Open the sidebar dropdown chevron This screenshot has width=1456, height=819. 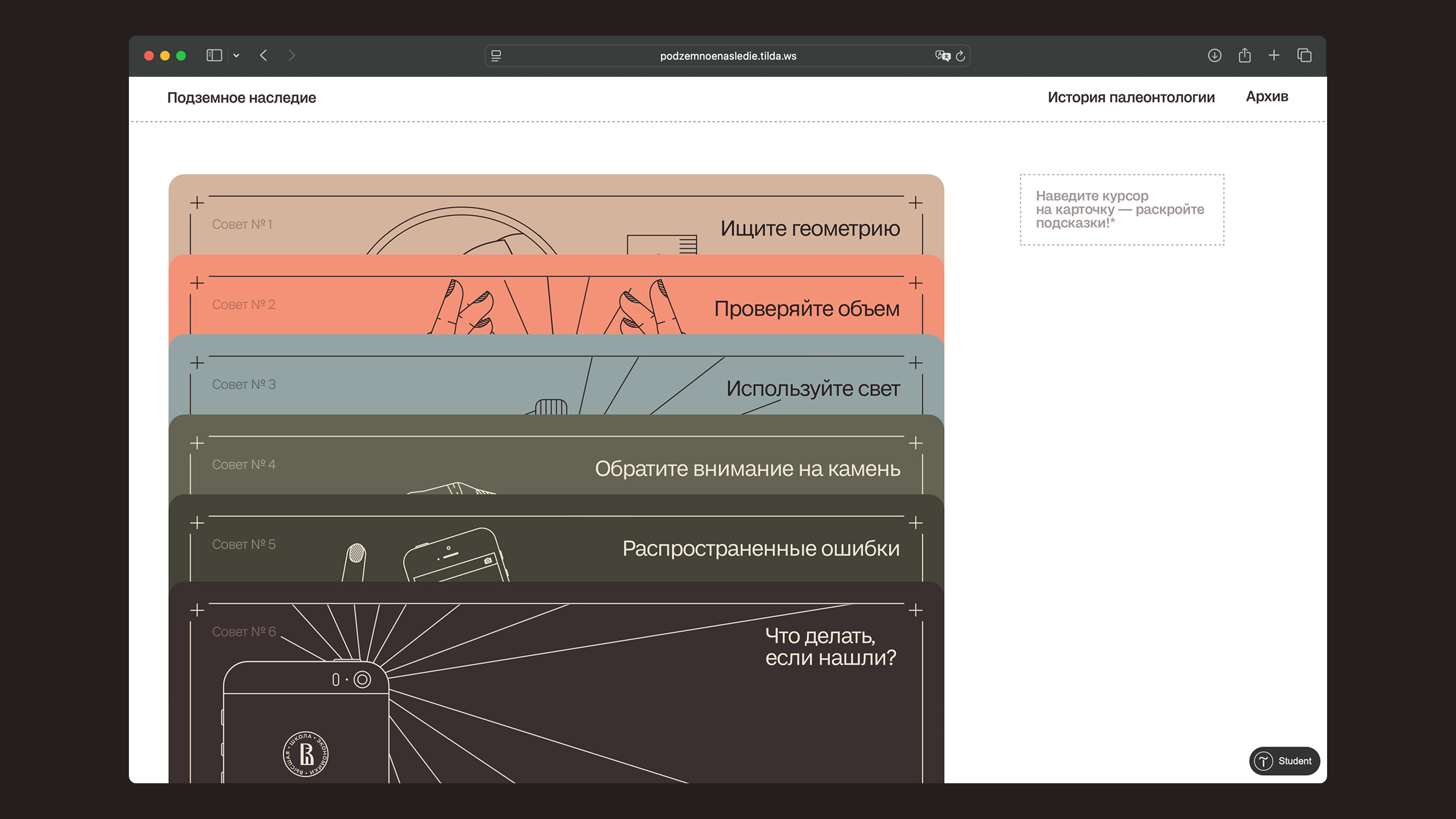click(x=236, y=56)
